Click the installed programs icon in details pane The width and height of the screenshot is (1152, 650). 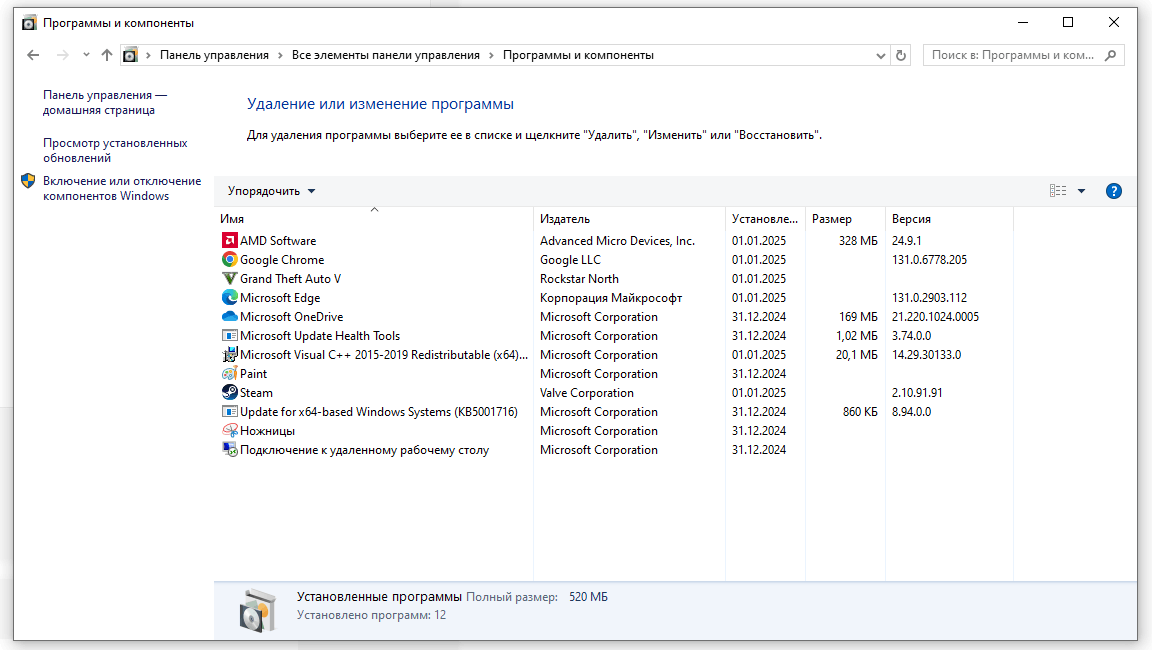pyautogui.click(x=258, y=610)
